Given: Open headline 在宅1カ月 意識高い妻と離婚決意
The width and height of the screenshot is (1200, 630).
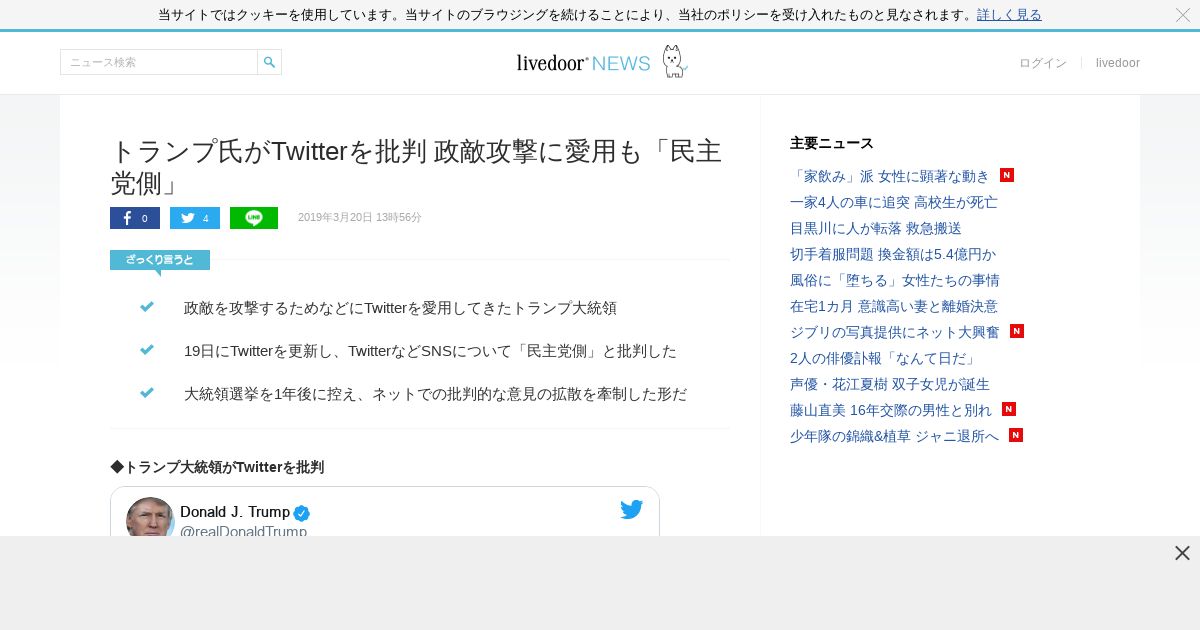Looking at the screenshot, I should click(x=894, y=306).
